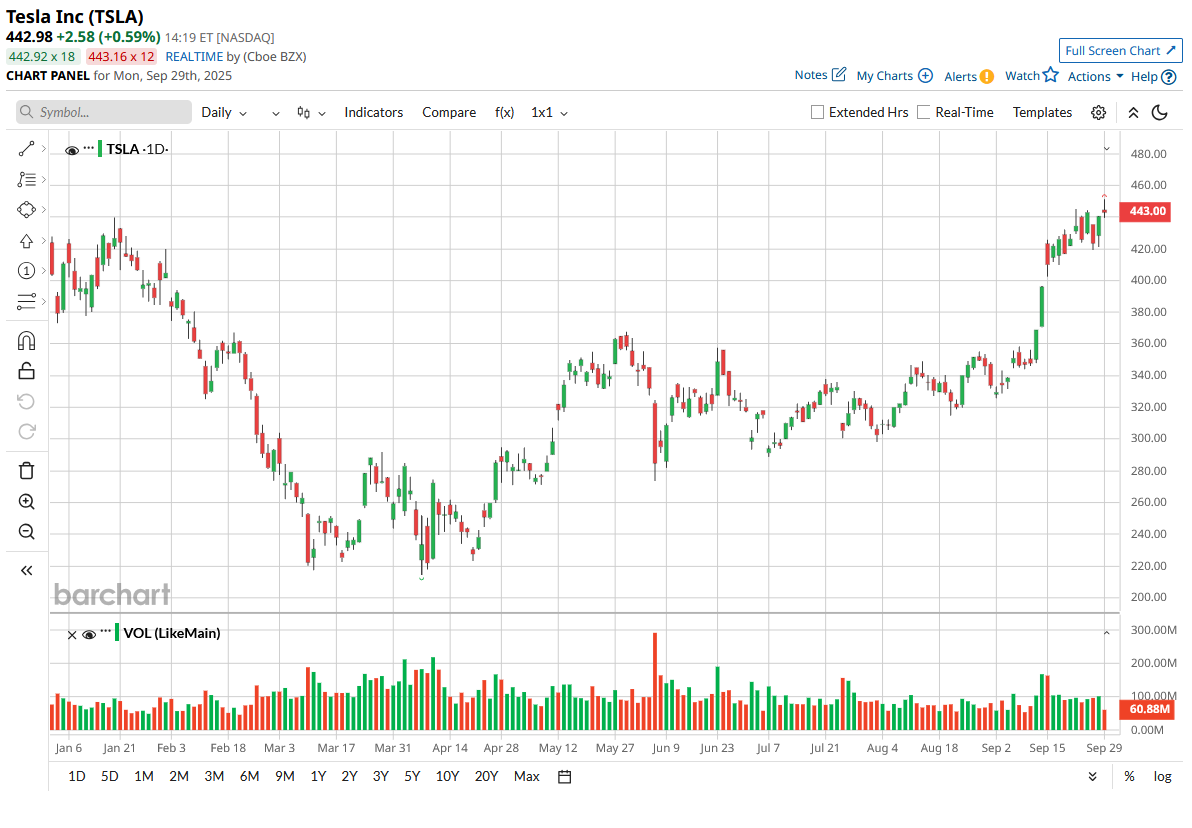This screenshot has height=828, width=1192.
Task: Enable the Real-Time checkbox
Action: pos(924,113)
